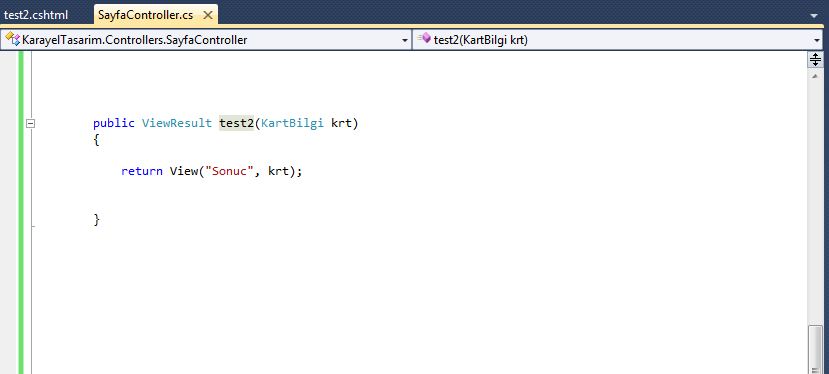The image size is (829, 374).
Task: Click the method icon beside test2(KartBilgi krt)
Action: [x=424, y=38]
